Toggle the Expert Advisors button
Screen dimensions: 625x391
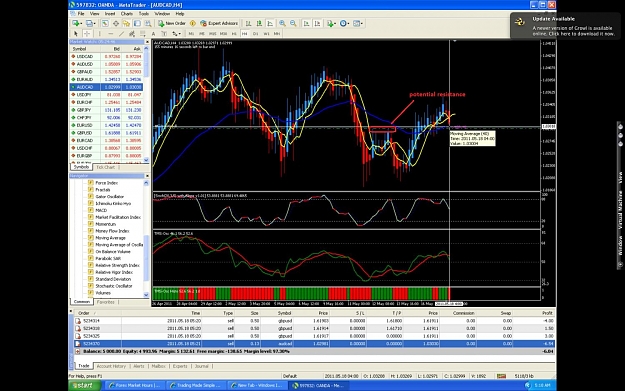coord(219,24)
